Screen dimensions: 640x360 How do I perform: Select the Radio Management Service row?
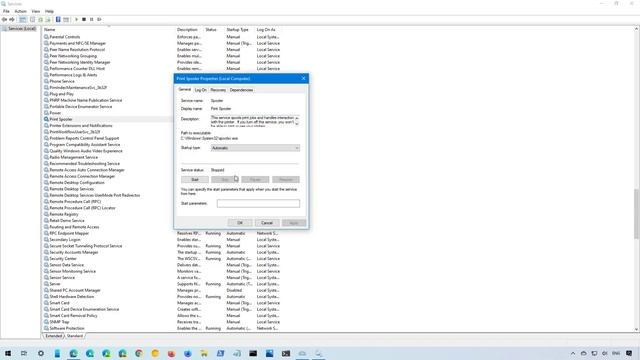point(73,157)
